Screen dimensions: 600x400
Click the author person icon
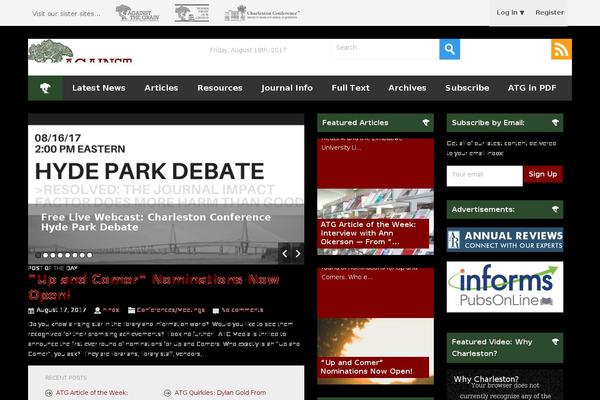(98, 310)
